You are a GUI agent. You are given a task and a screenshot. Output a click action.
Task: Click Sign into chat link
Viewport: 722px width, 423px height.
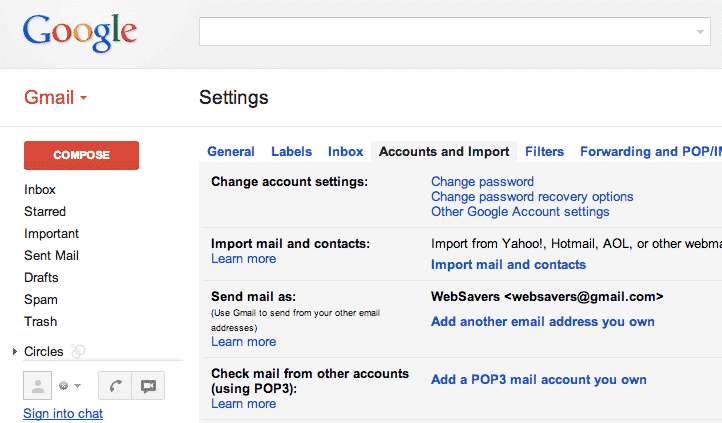63,413
